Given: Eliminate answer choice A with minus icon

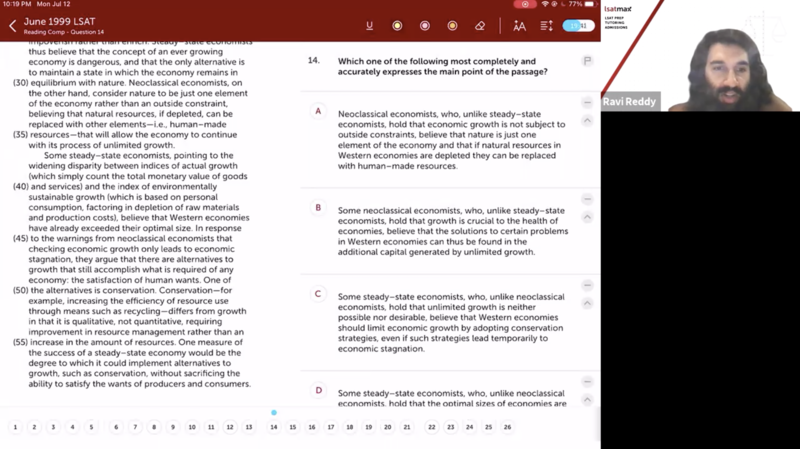Looking at the screenshot, I should click(x=588, y=103).
